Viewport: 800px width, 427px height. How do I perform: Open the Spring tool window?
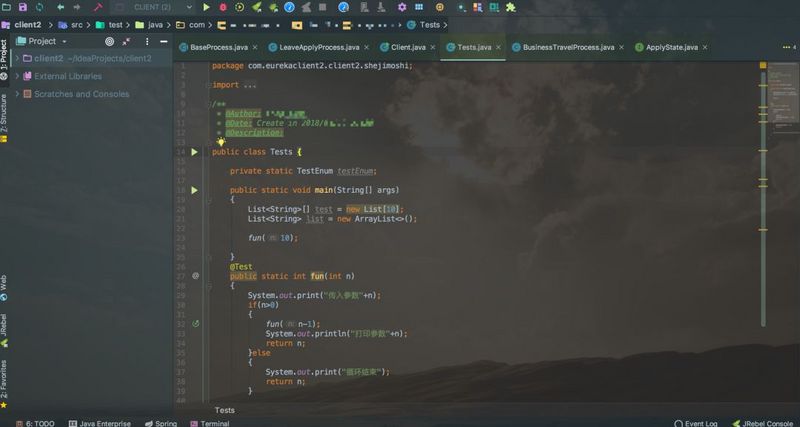161,423
